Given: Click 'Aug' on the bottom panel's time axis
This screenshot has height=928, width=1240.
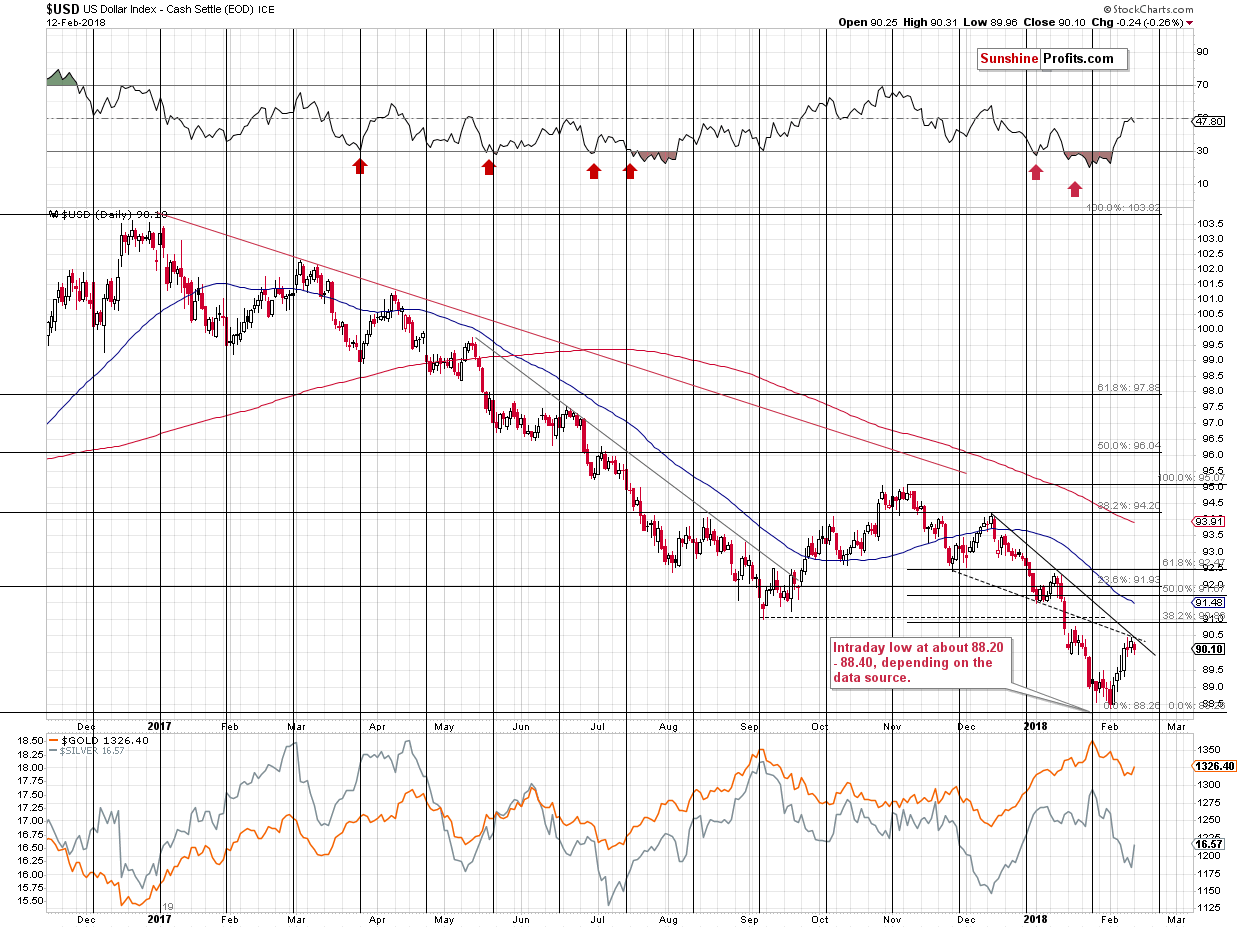Looking at the screenshot, I should pyautogui.click(x=670, y=919).
